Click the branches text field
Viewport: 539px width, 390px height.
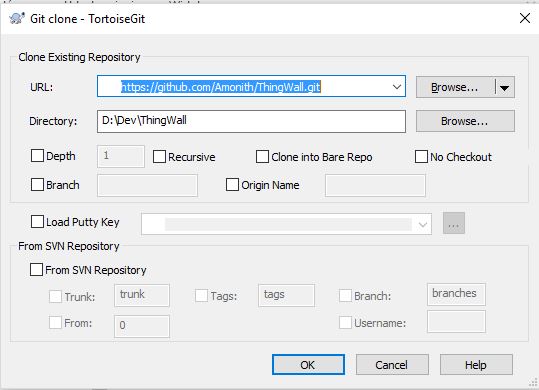(x=456, y=294)
